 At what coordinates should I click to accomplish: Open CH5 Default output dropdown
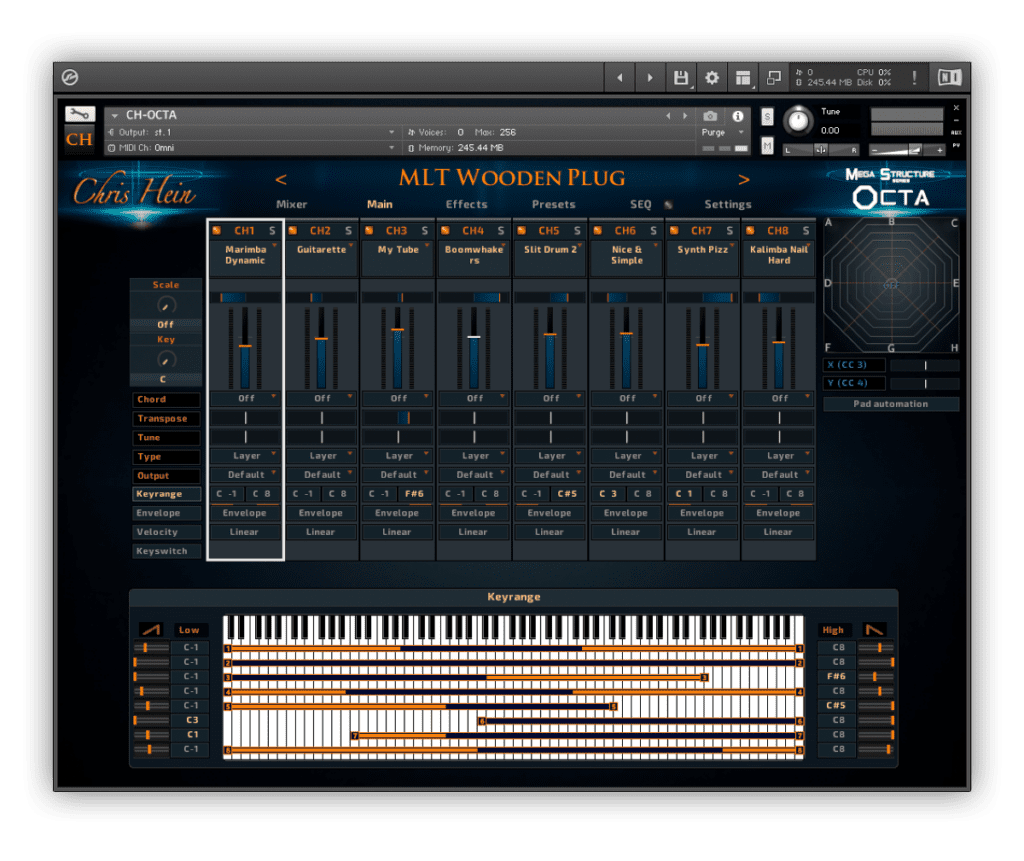(x=551, y=475)
